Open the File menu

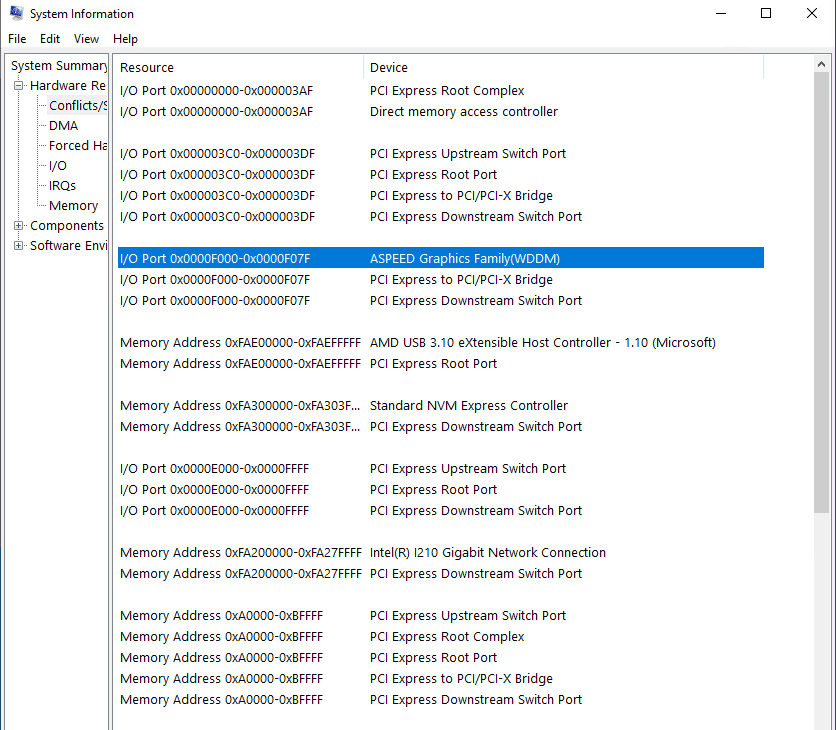17,39
